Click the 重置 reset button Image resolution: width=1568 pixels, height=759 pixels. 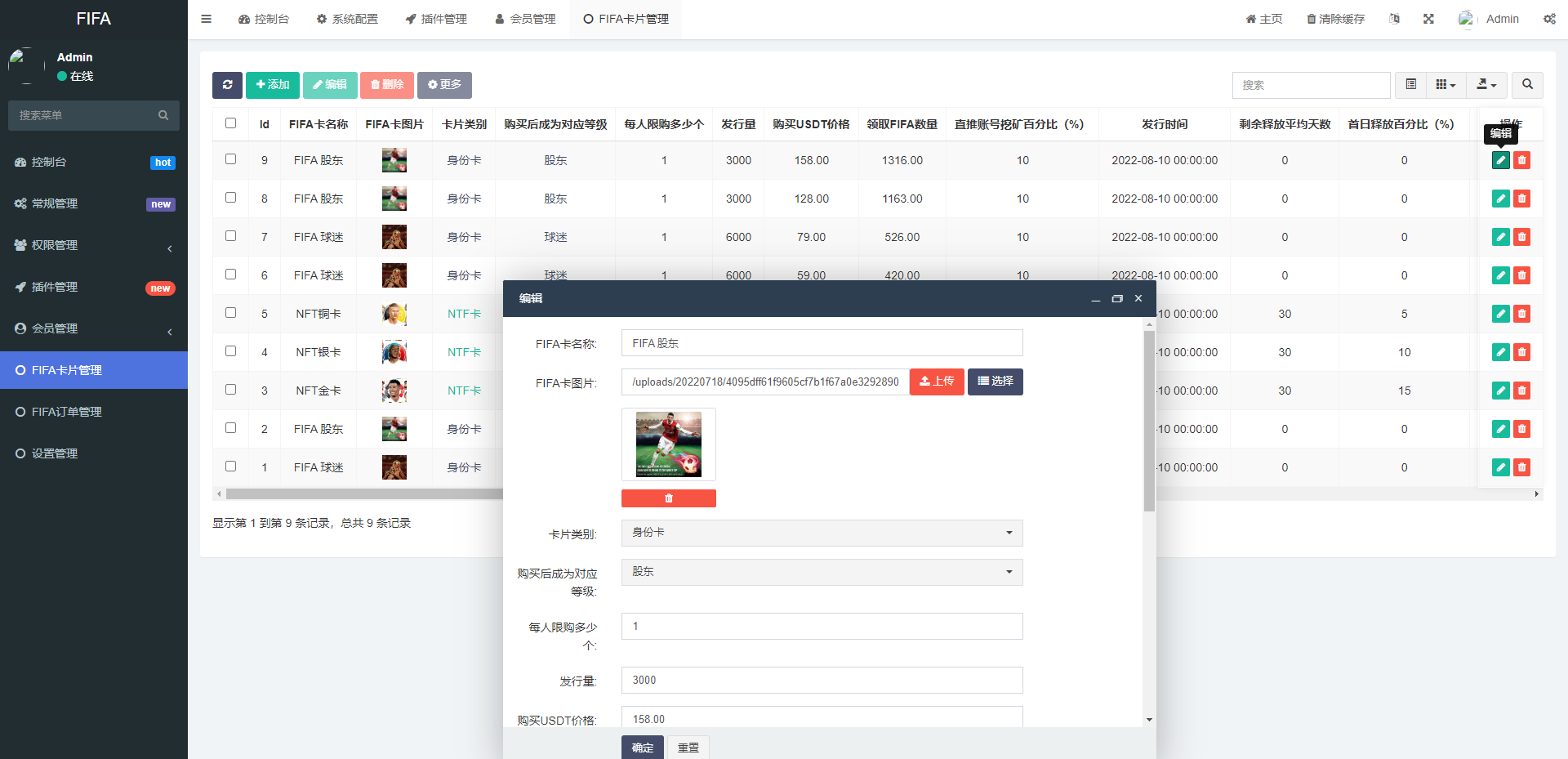coord(688,748)
